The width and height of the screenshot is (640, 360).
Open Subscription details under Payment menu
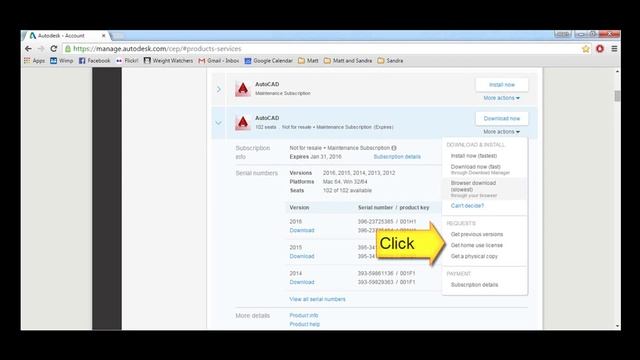pyautogui.click(x=474, y=285)
